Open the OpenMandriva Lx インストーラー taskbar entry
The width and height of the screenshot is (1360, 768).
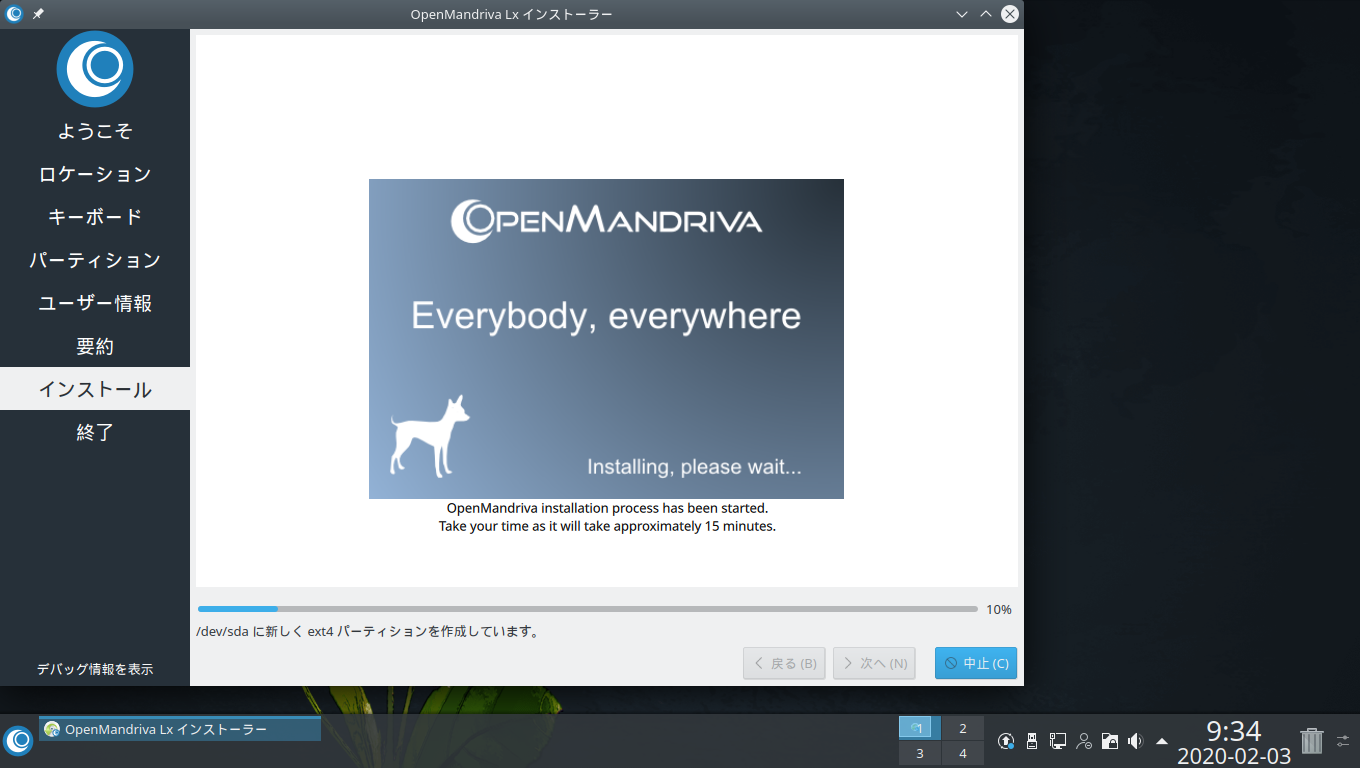pyautogui.click(x=180, y=729)
